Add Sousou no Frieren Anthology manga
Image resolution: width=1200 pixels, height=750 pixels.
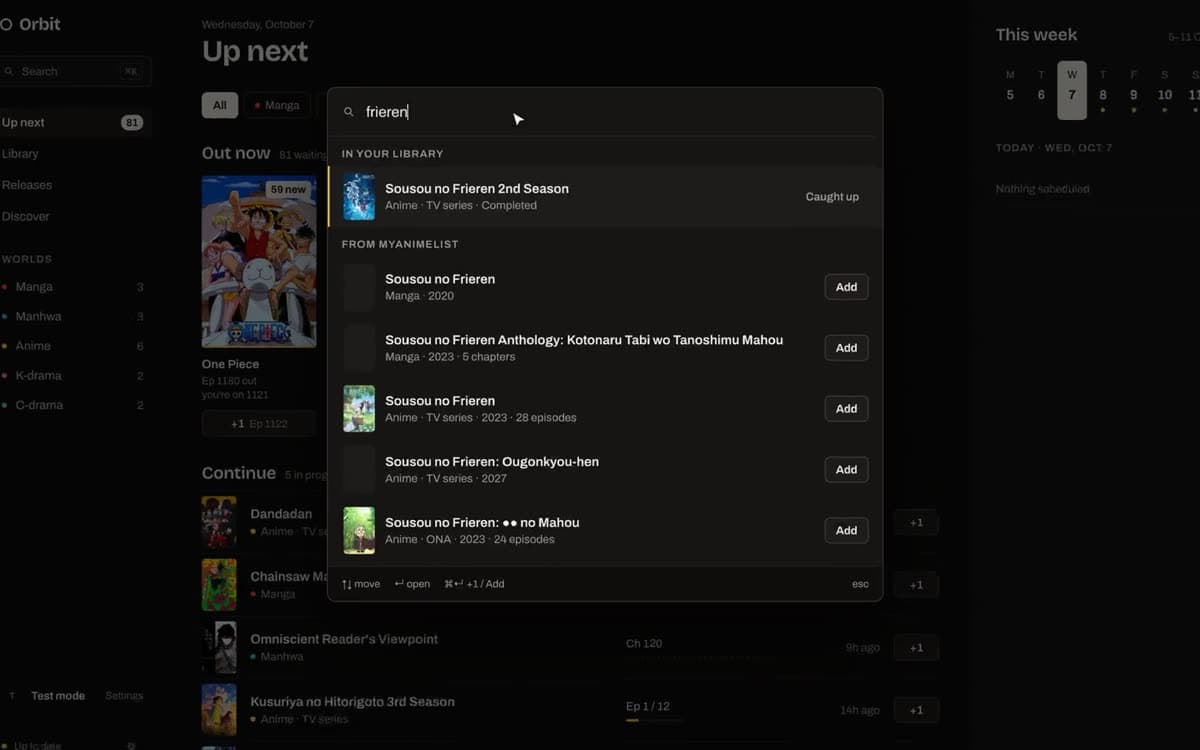click(x=846, y=348)
